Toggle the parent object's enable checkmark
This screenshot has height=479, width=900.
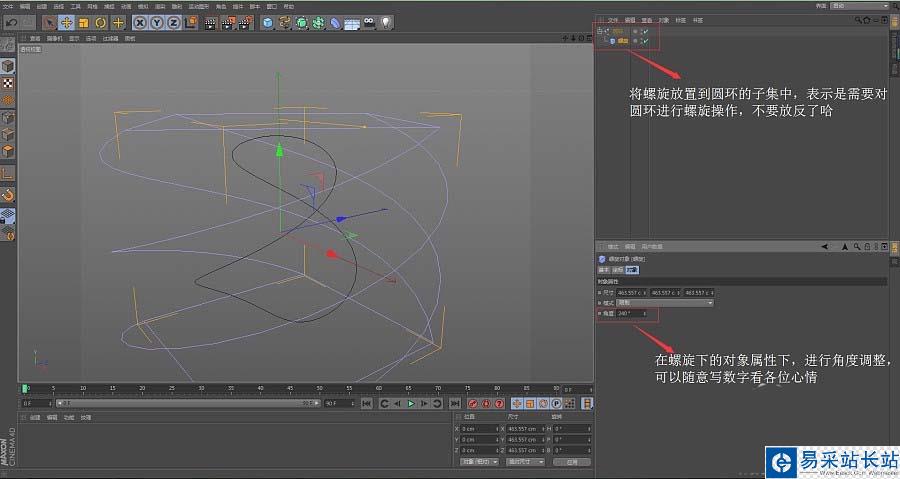(x=646, y=32)
